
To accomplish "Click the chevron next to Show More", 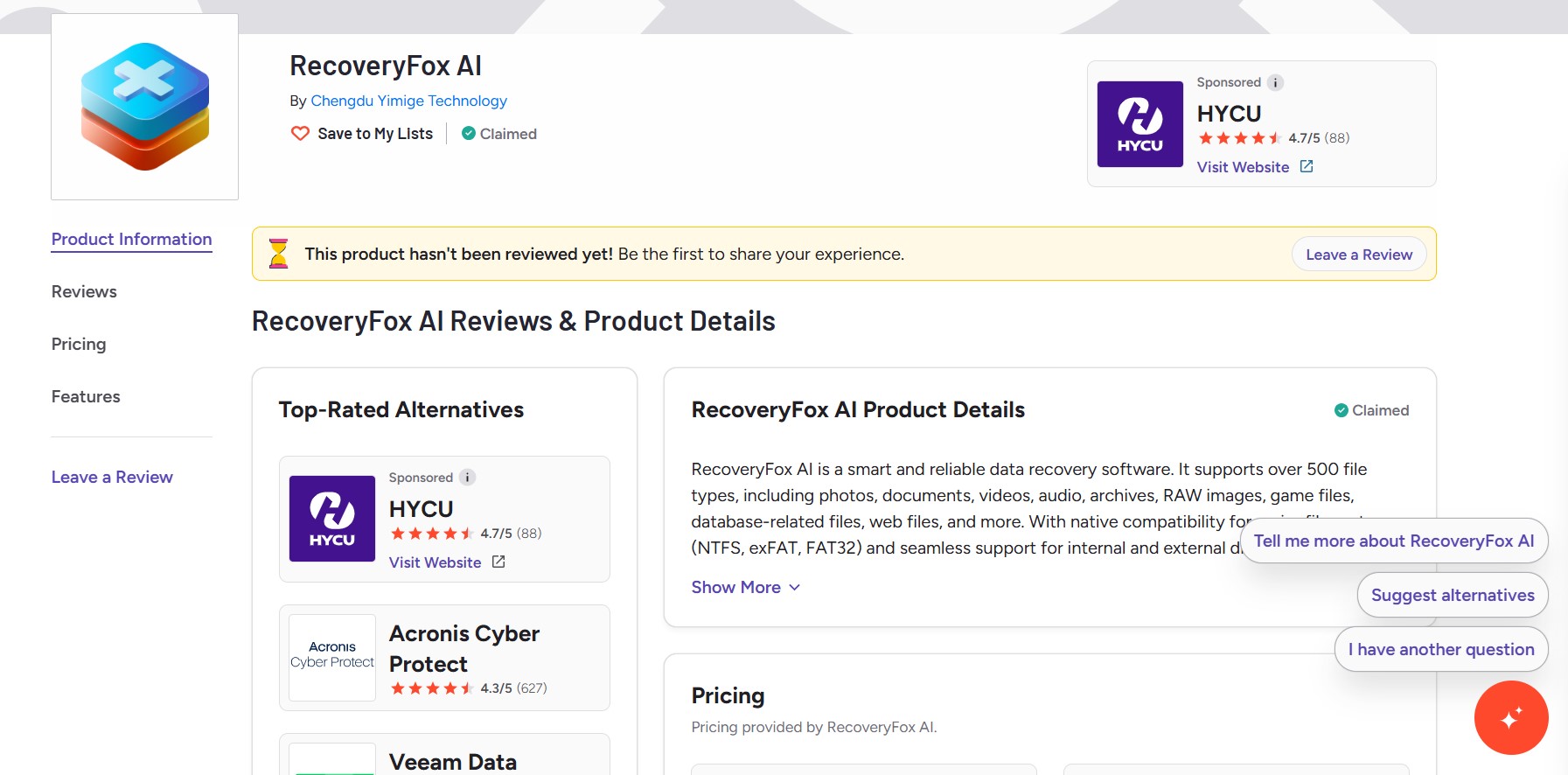I will click(794, 587).
